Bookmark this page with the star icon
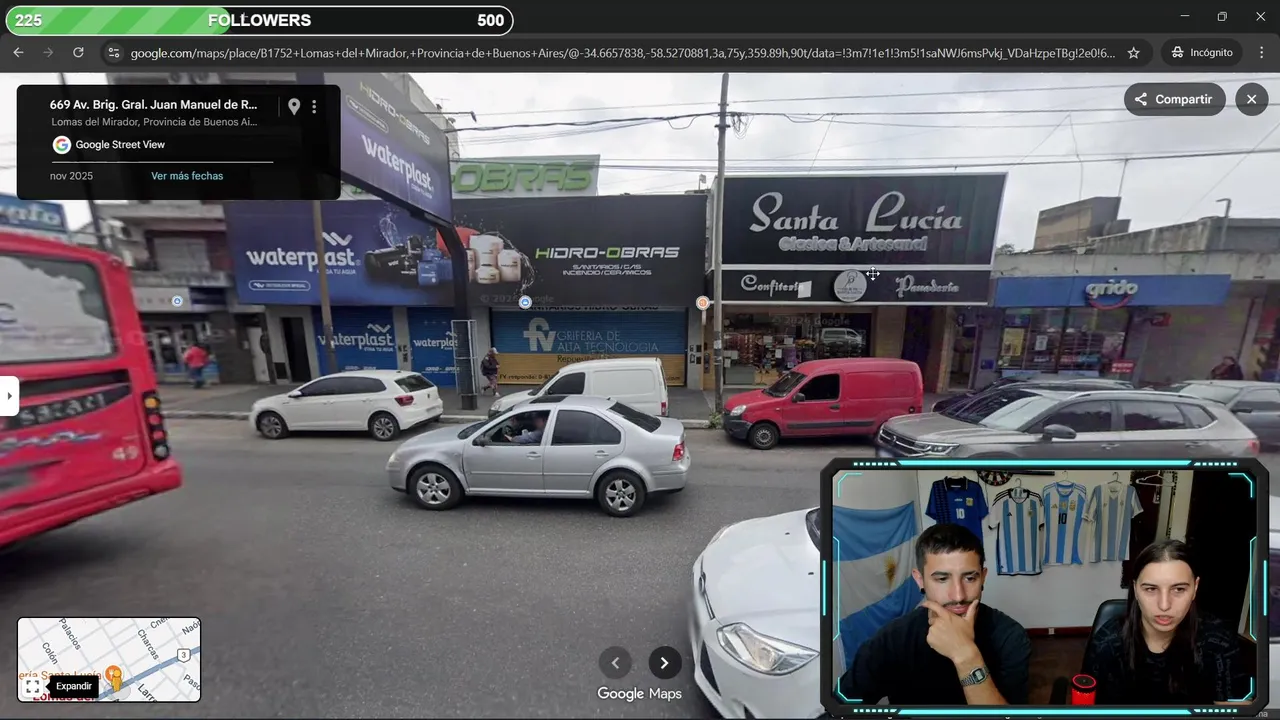The height and width of the screenshot is (720, 1280). [1133, 52]
